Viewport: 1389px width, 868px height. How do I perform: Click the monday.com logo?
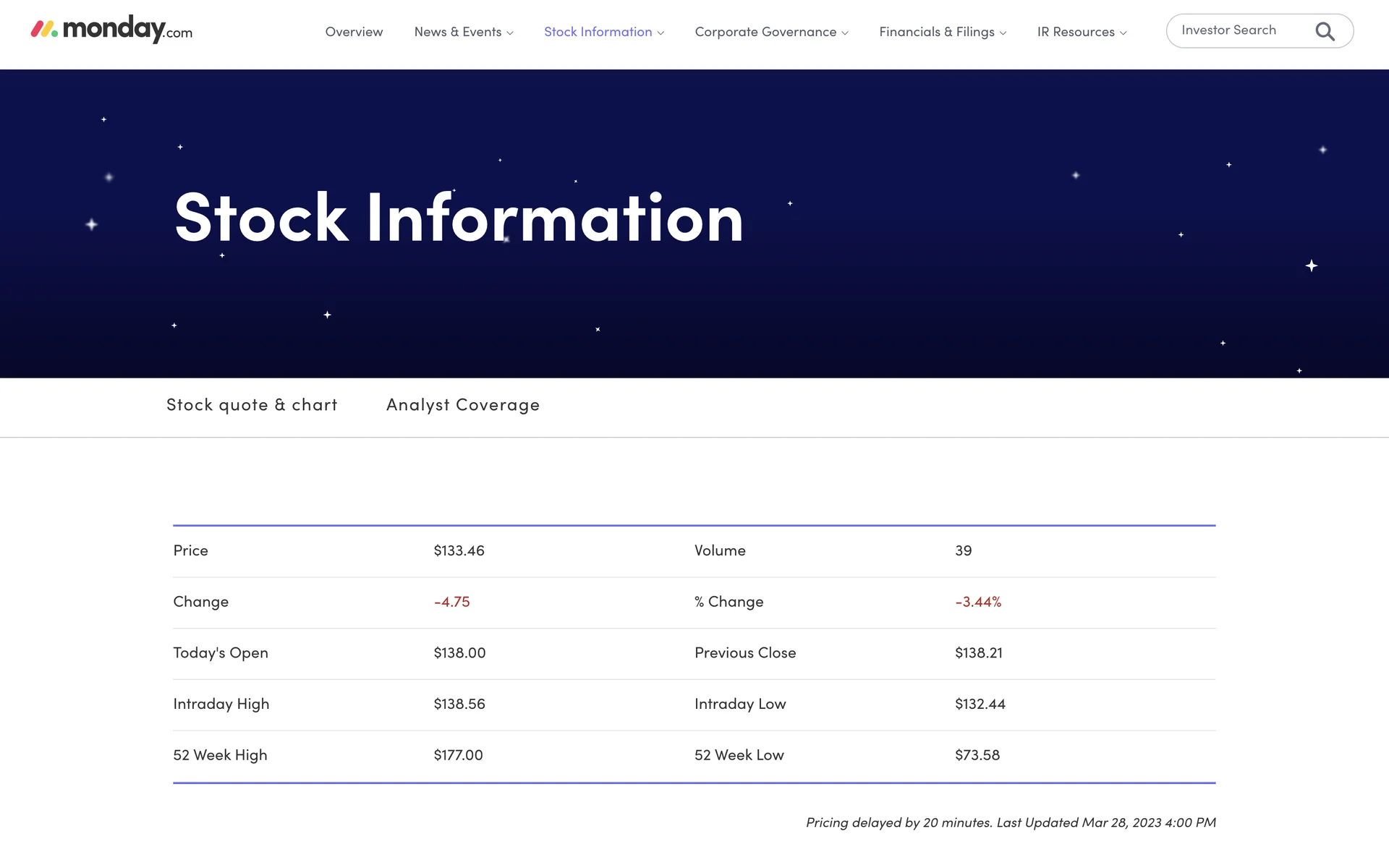pyautogui.click(x=111, y=30)
